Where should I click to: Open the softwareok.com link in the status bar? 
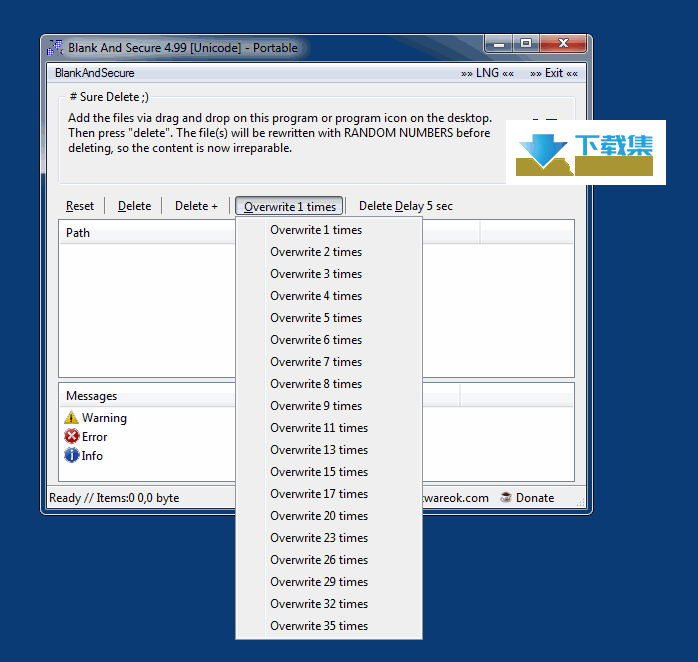455,498
